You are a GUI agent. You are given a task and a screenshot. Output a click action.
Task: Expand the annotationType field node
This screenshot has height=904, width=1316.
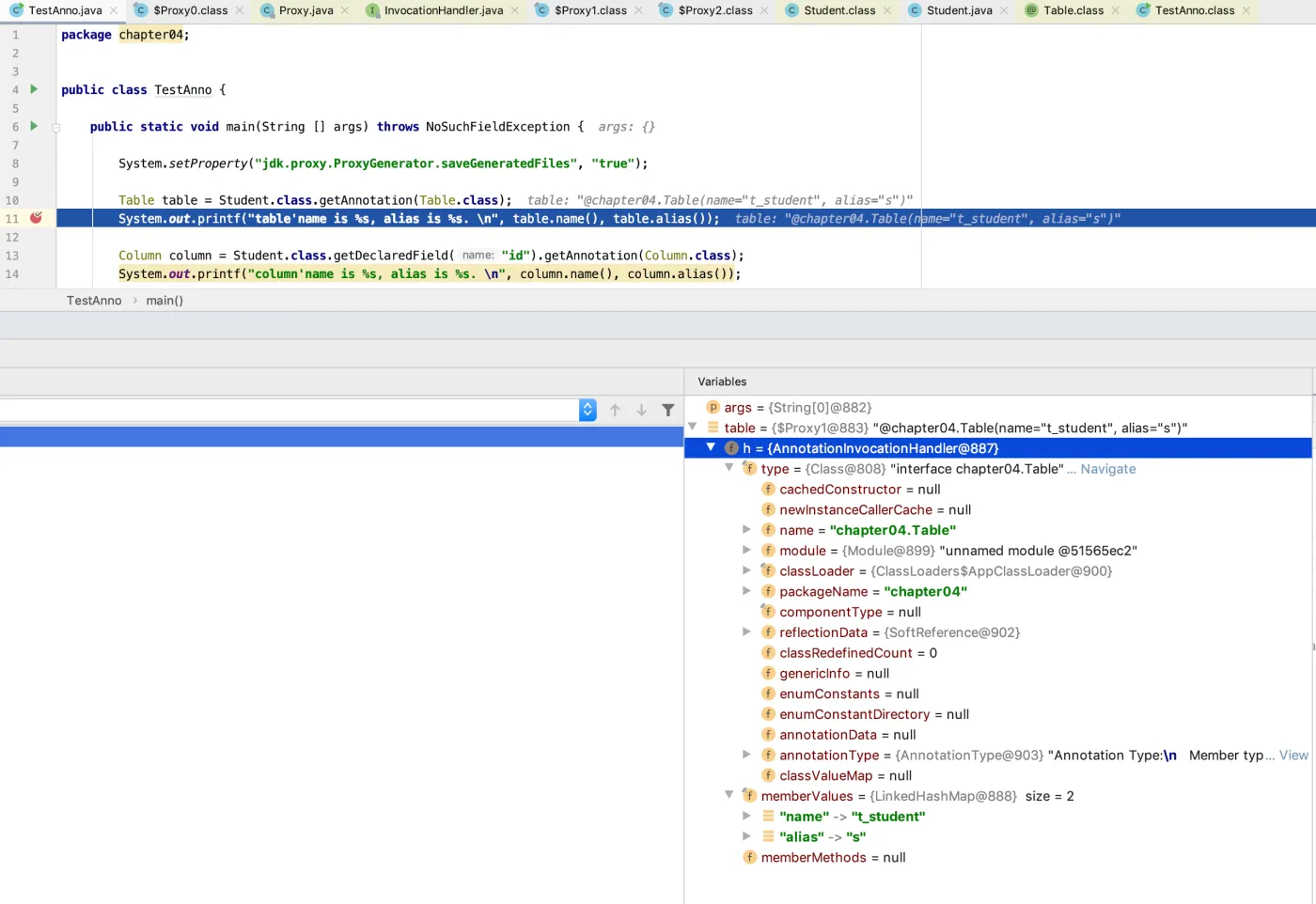click(x=746, y=755)
